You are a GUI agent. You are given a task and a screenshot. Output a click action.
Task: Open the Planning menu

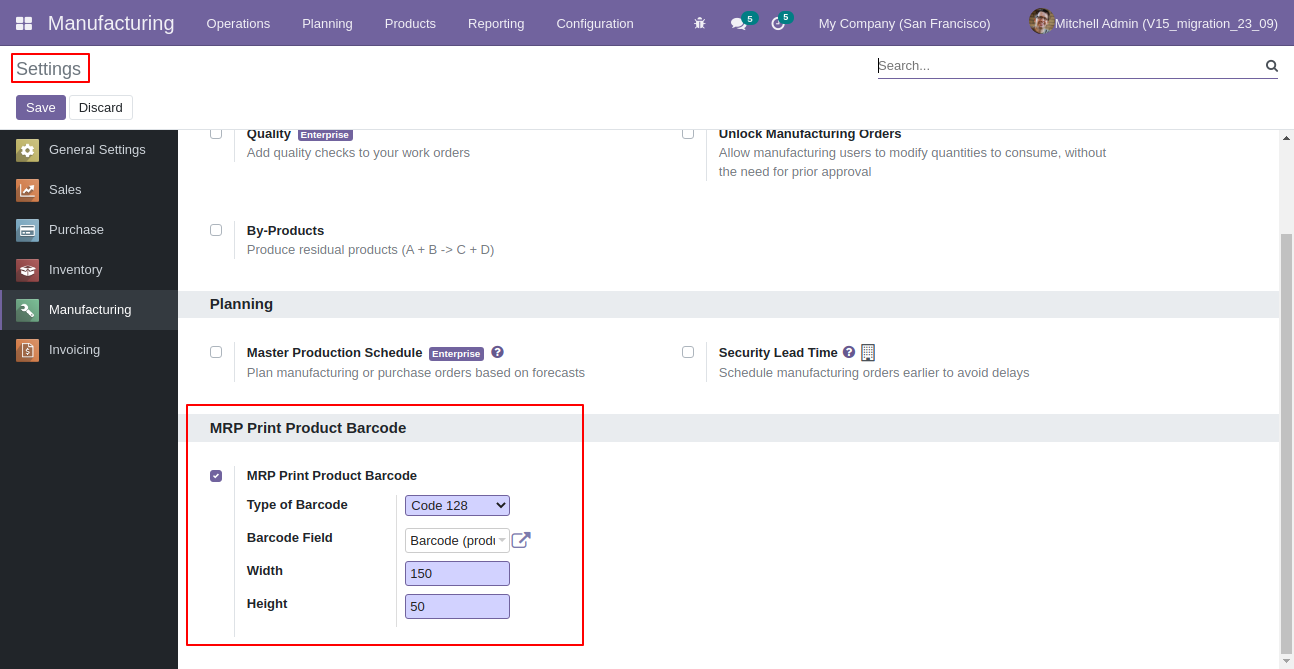(x=327, y=23)
